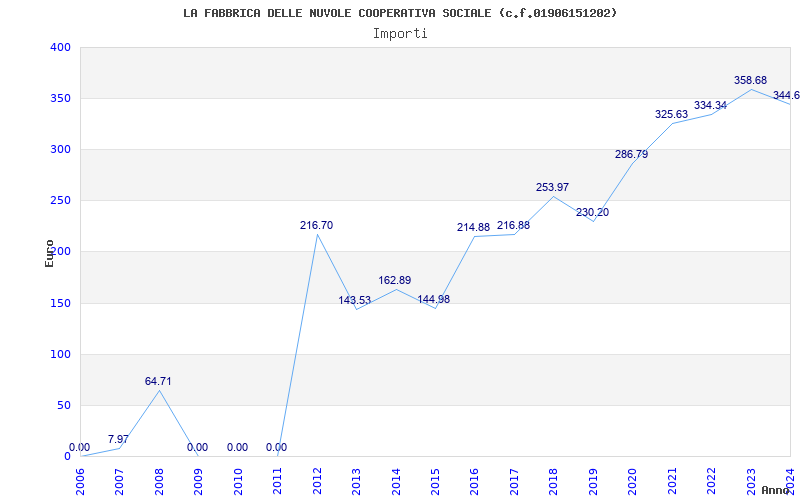Click the x-axis year 2007
Viewport: 800px width, 500px height.
119,482
